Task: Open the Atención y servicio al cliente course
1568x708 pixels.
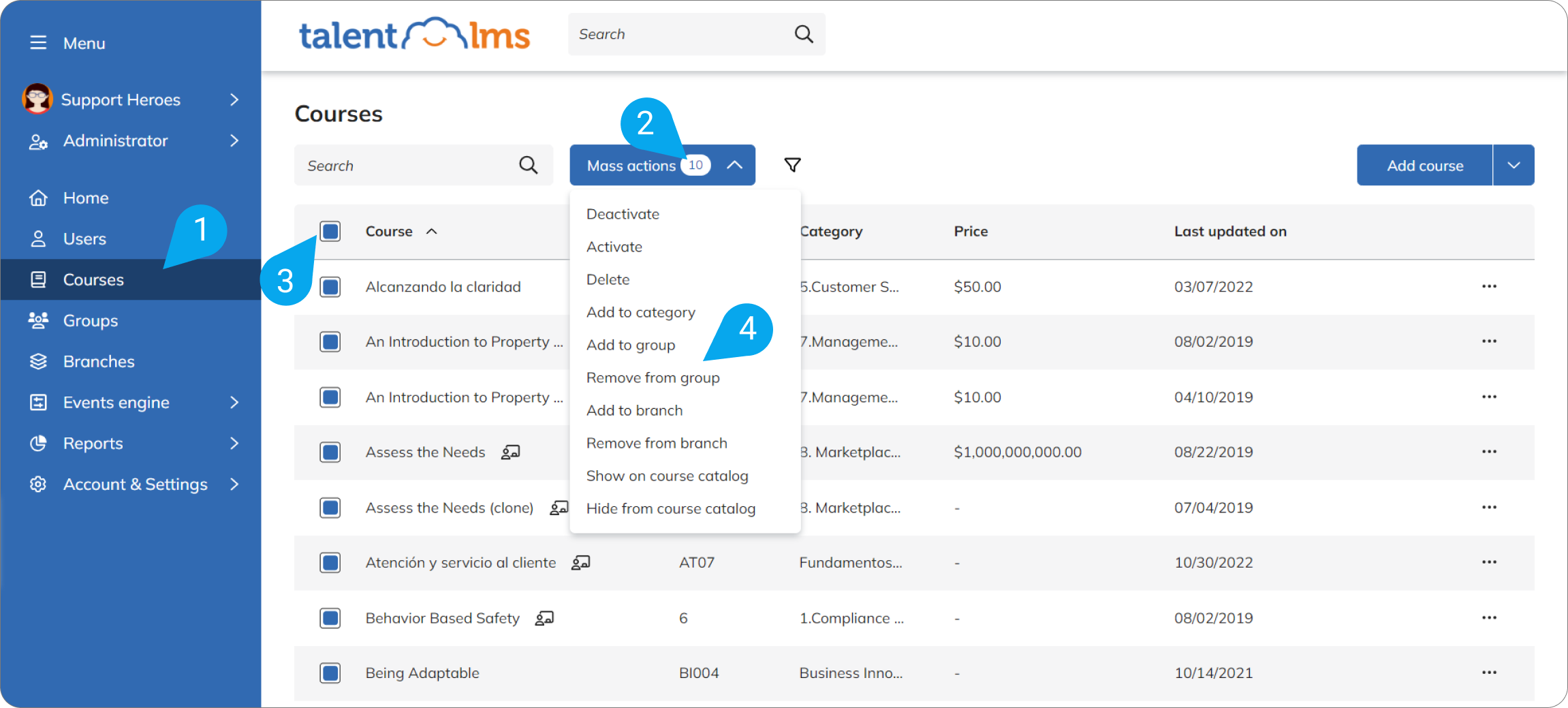Action: pos(460,562)
